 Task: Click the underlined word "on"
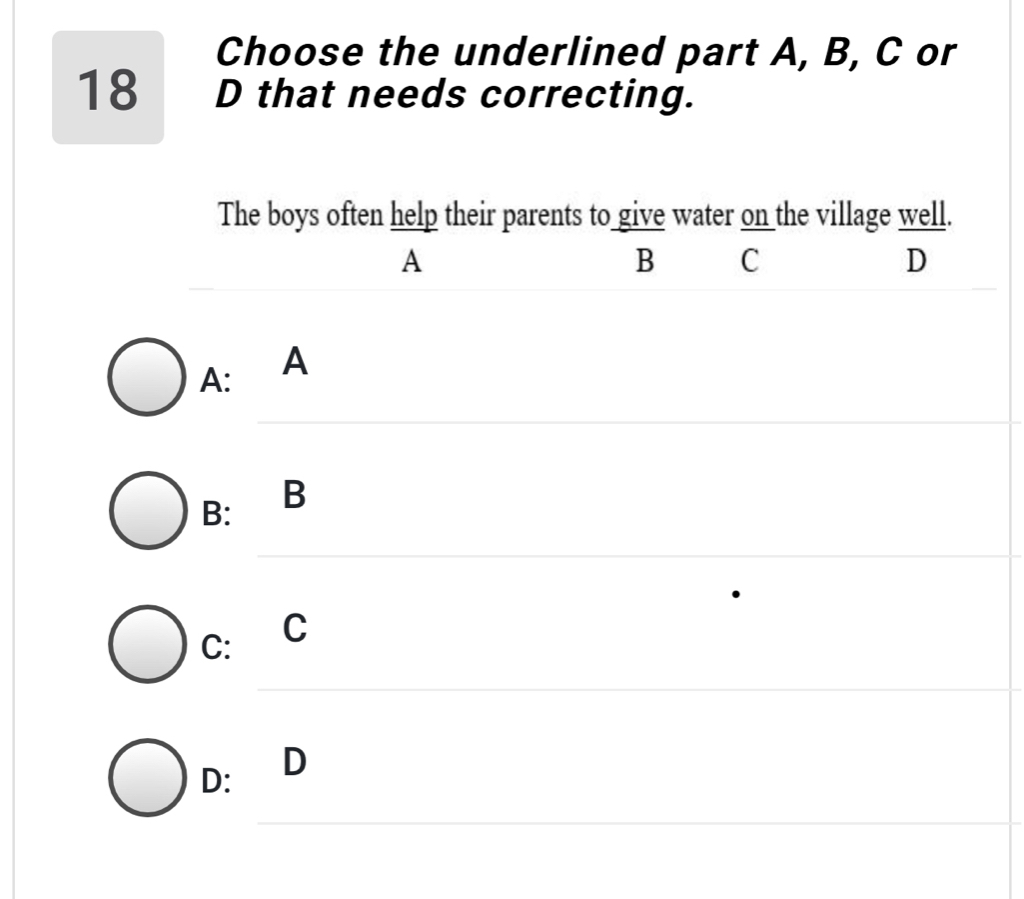754,215
